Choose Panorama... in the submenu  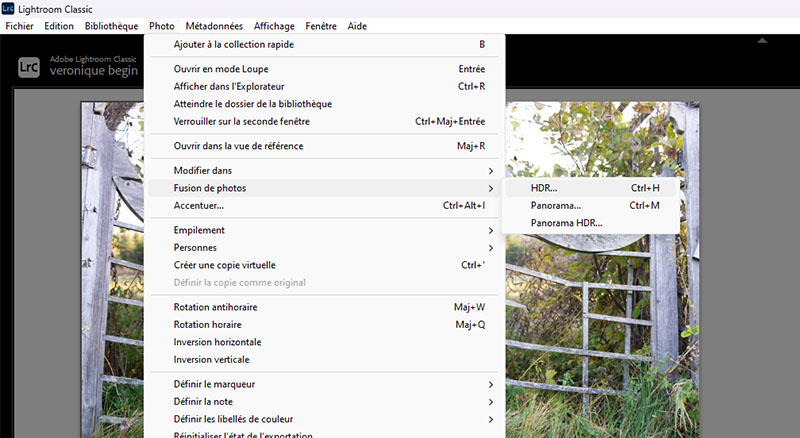pyautogui.click(x=590, y=205)
